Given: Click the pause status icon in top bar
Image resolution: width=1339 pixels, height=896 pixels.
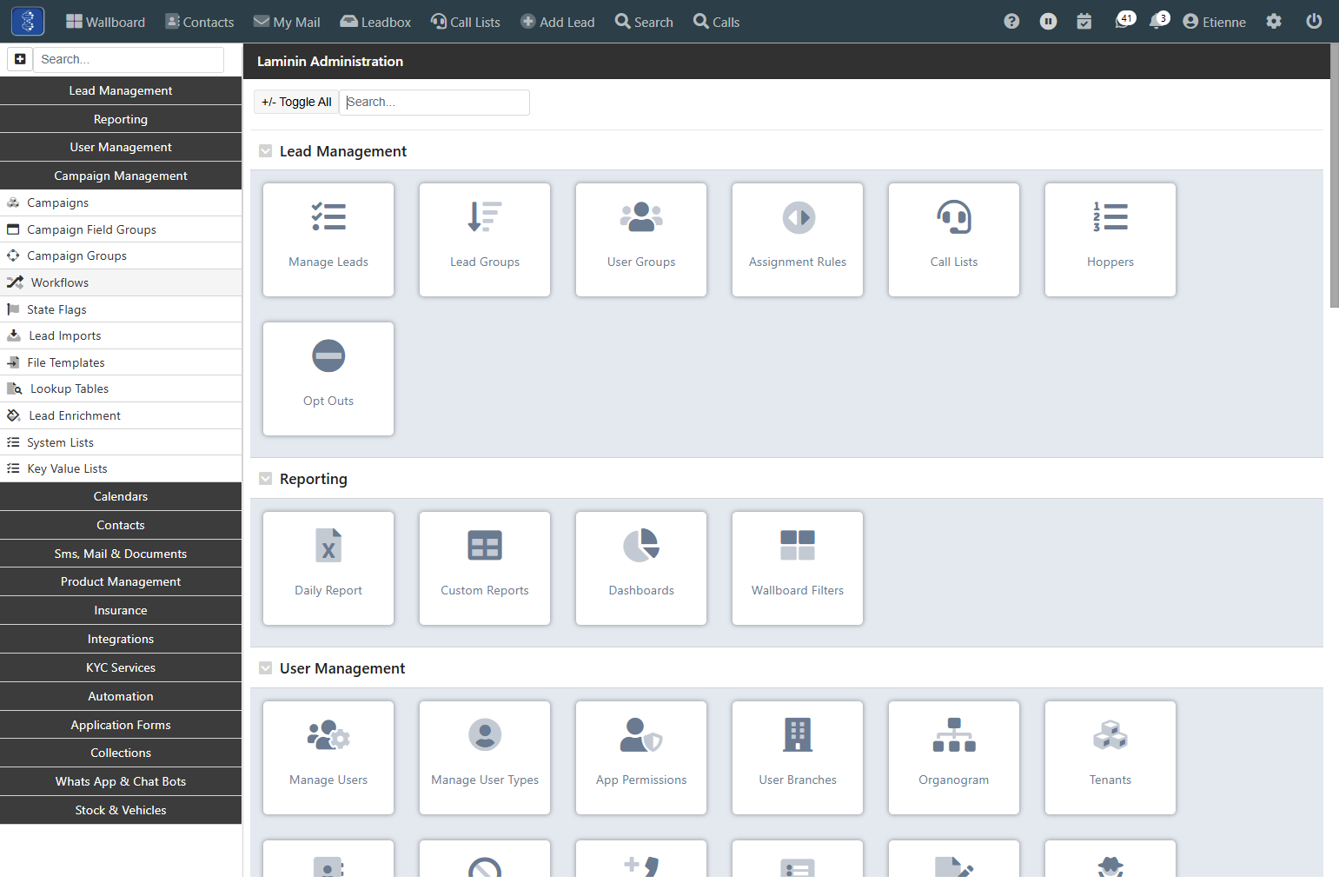Looking at the screenshot, I should click(1049, 22).
